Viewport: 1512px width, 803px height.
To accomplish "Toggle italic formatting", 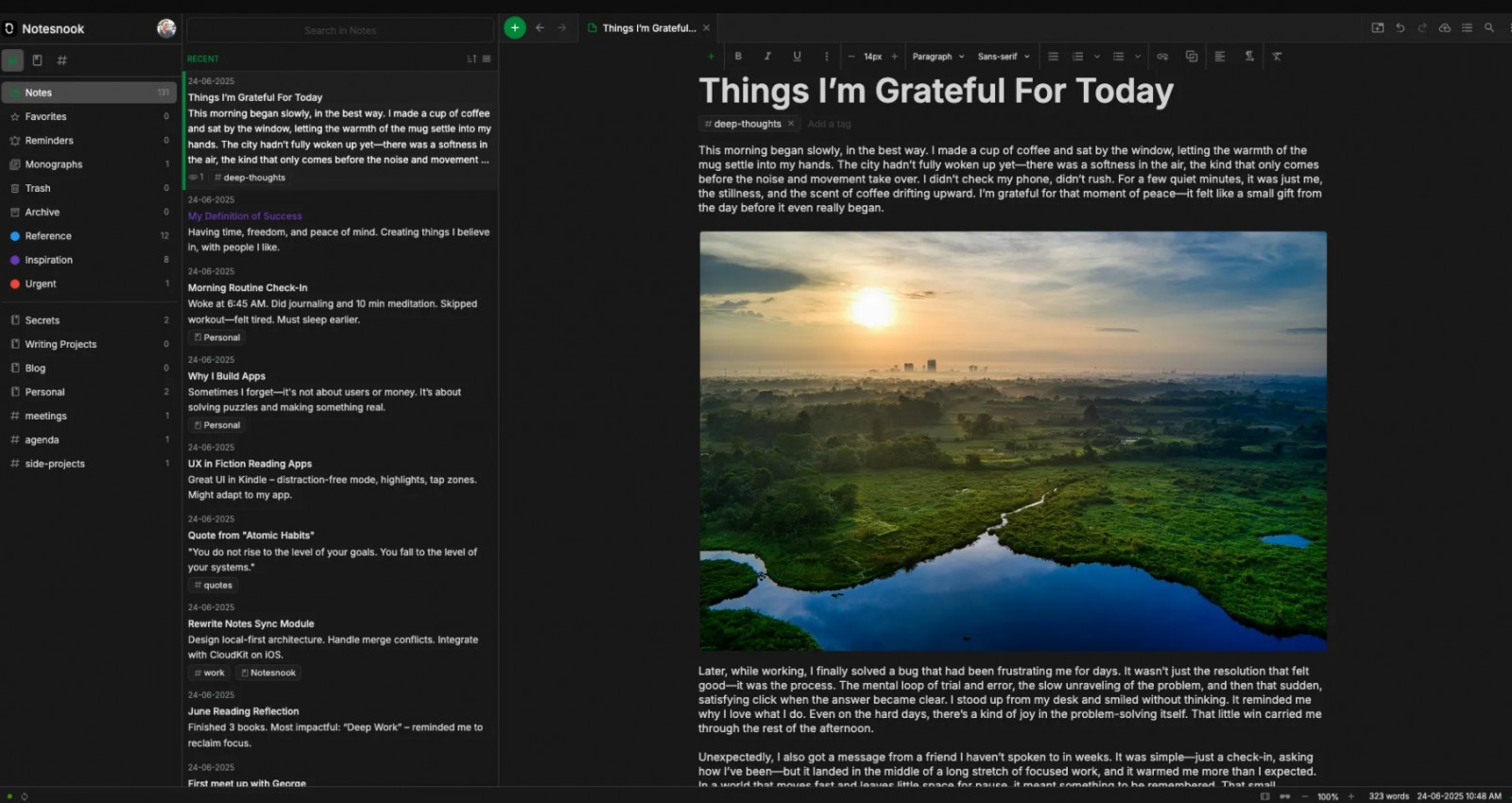I will point(767,57).
